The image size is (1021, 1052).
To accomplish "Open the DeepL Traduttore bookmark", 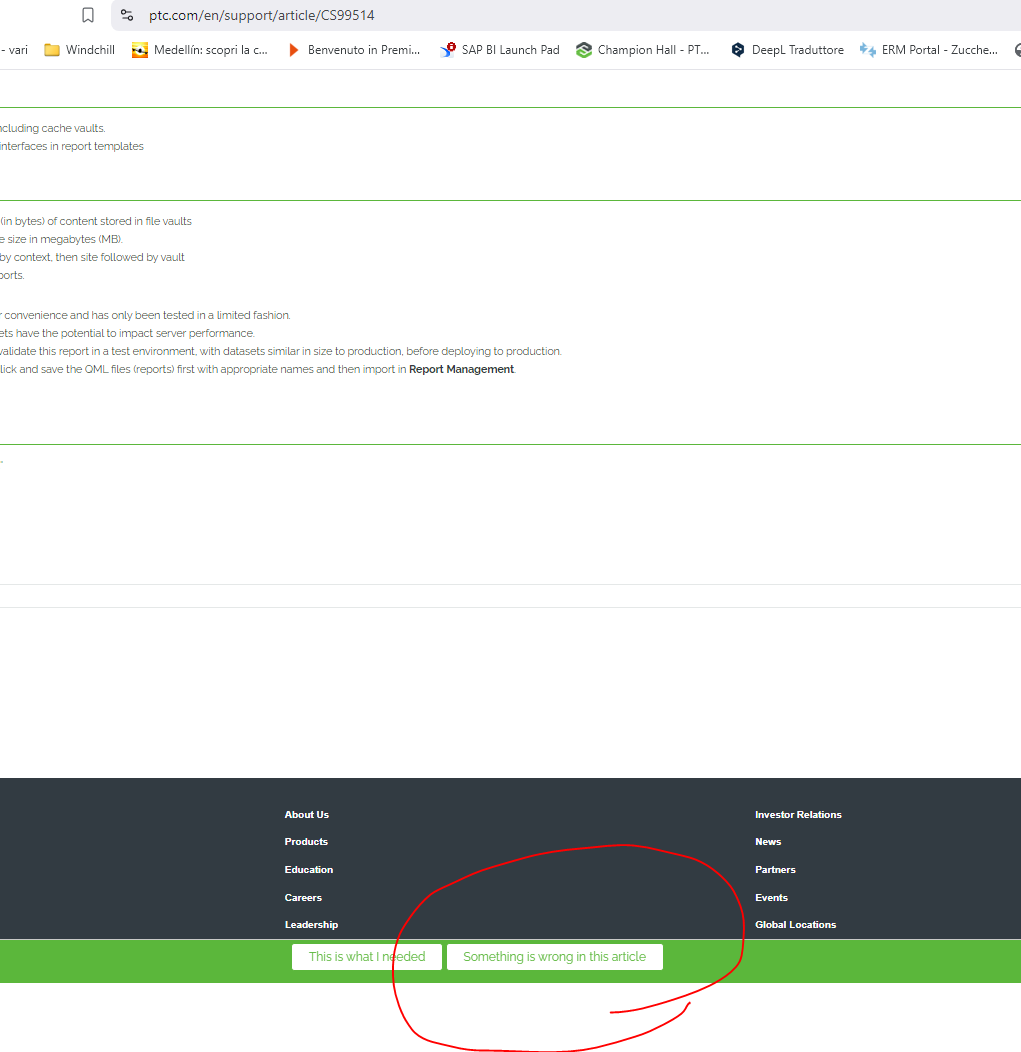I will point(787,49).
